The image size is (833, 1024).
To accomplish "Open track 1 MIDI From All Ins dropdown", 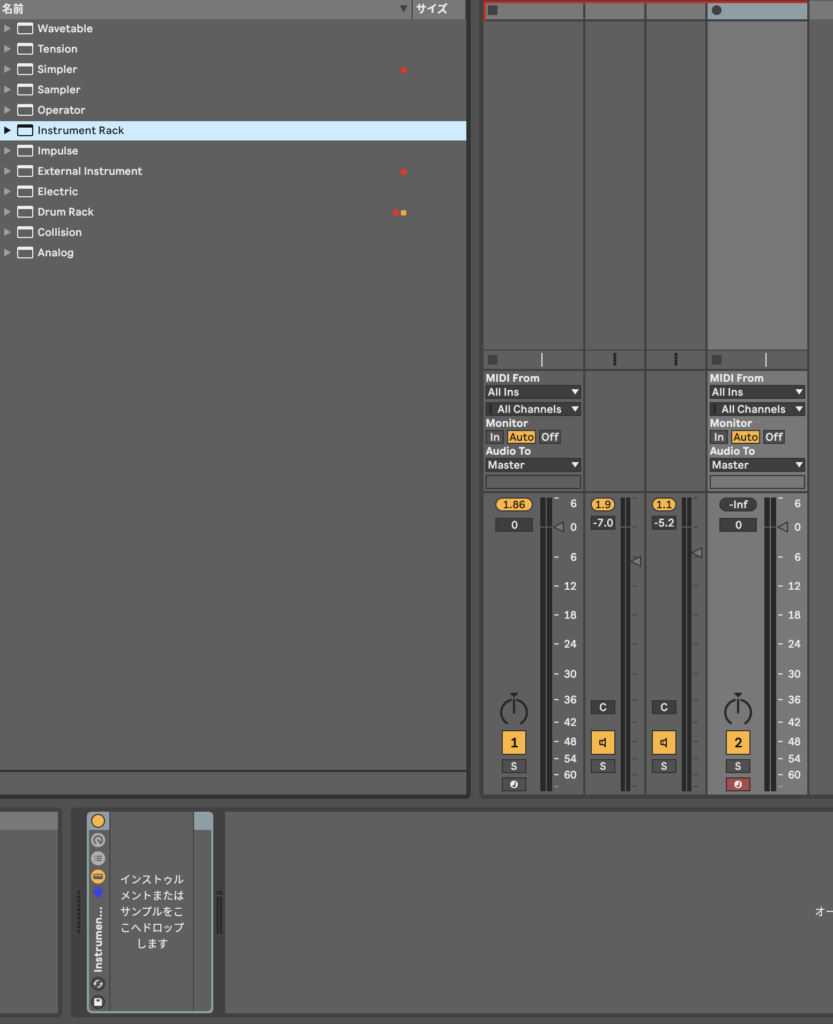I will [532, 392].
